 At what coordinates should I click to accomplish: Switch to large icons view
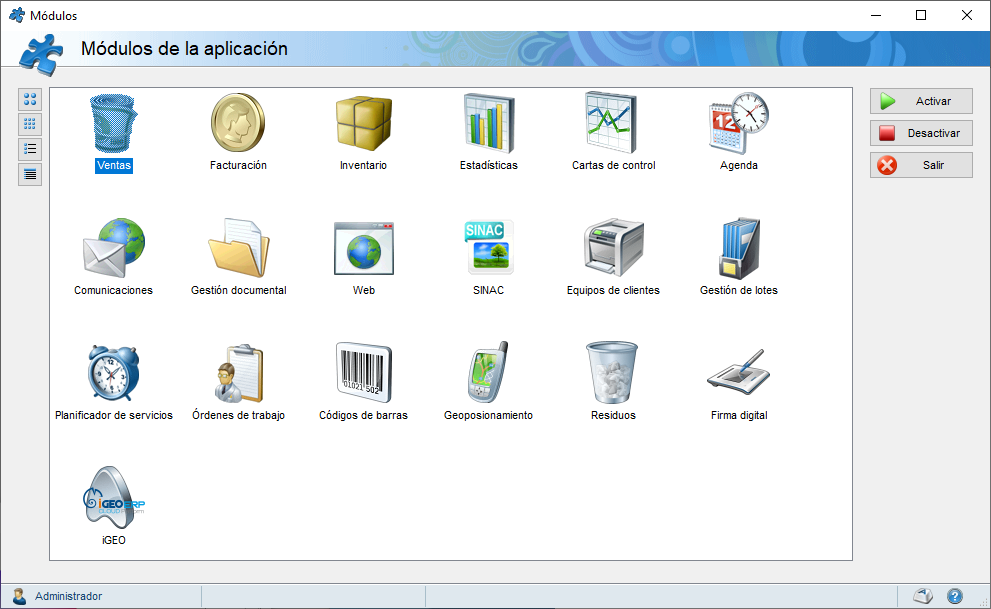click(x=30, y=99)
